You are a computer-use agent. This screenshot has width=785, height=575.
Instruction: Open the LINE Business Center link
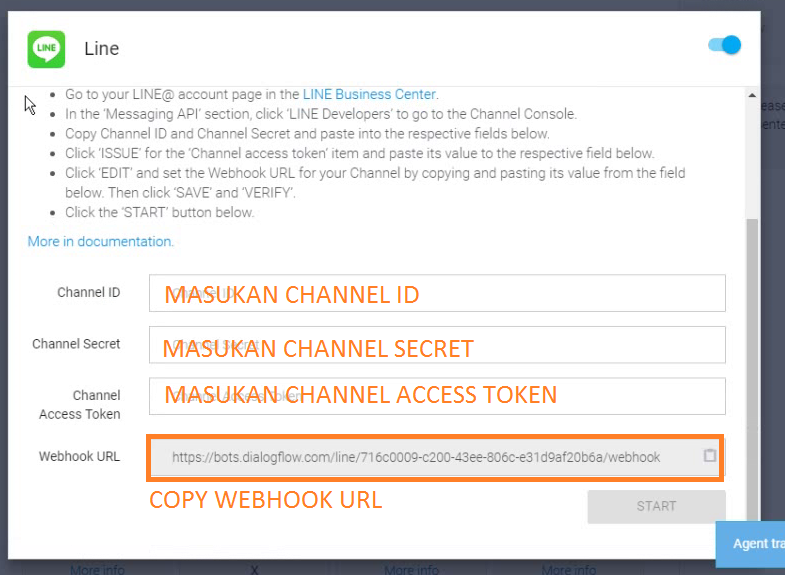[x=369, y=94]
